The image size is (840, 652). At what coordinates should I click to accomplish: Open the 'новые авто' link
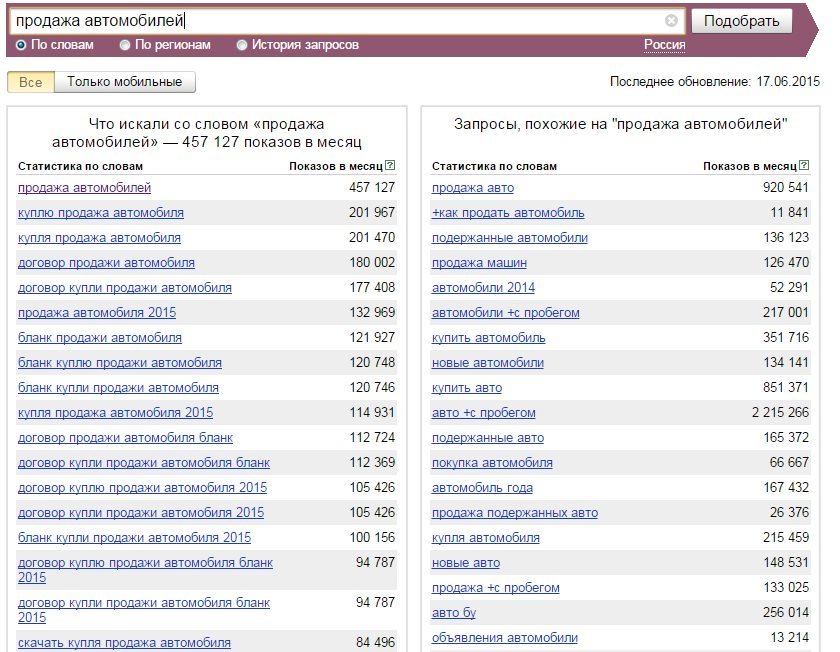(x=466, y=563)
